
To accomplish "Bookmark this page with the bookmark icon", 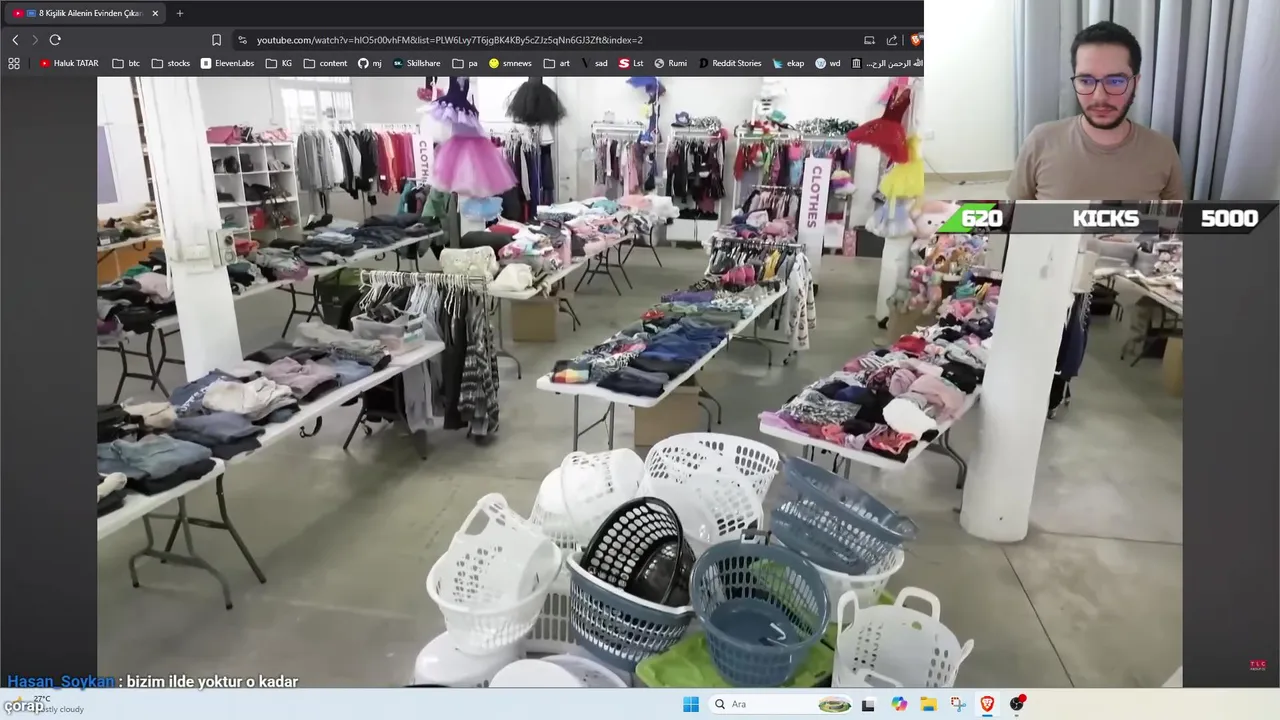I will (216, 40).
